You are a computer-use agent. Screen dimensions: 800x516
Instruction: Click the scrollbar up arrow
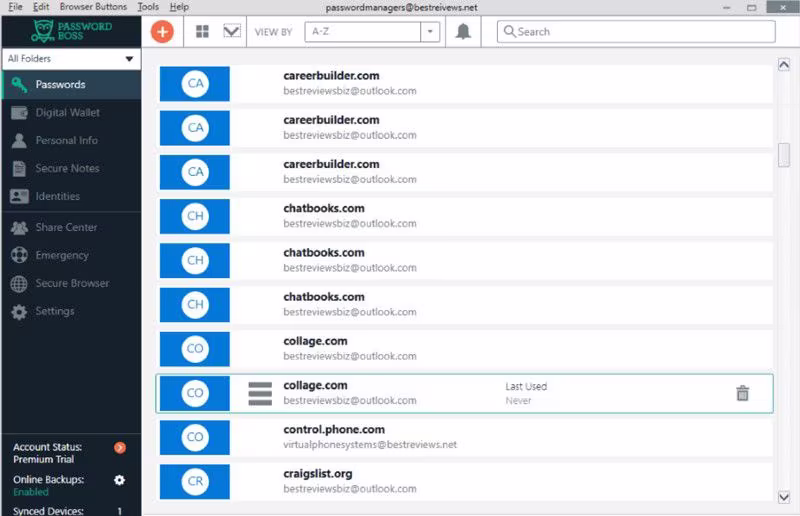(x=784, y=65)
